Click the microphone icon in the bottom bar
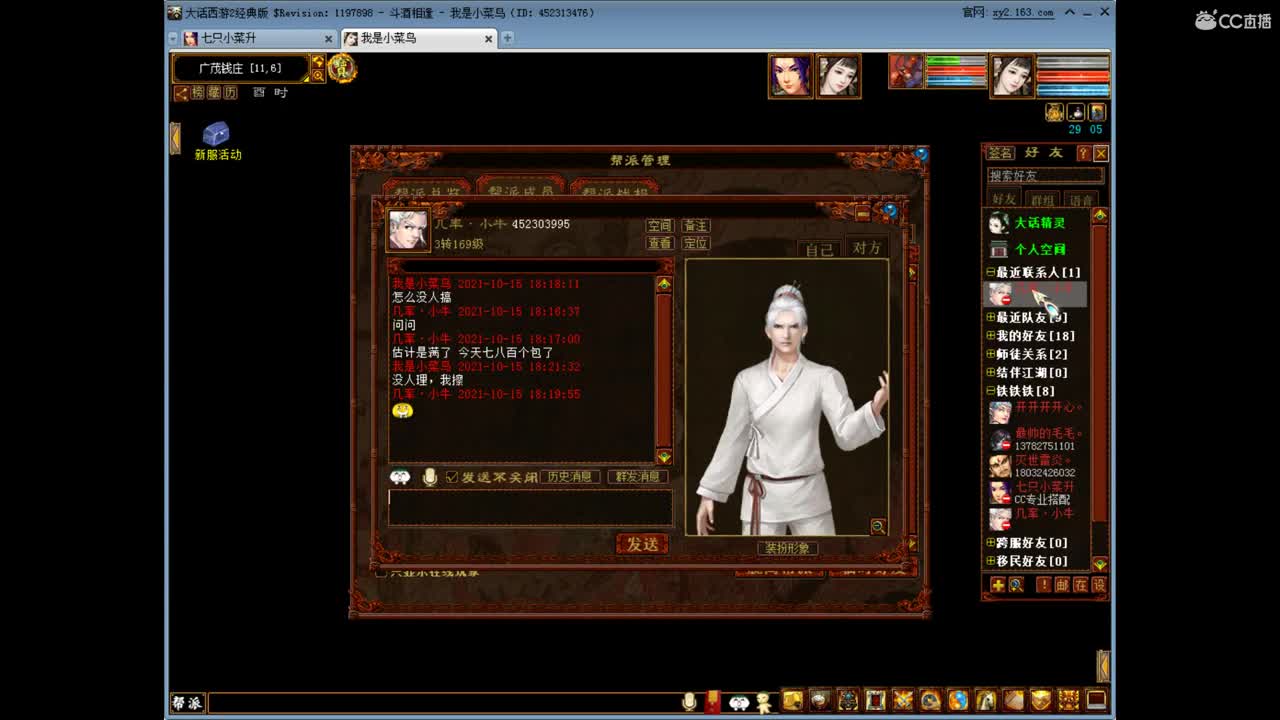Viewport: 1280px width, 720px height. [689, 702]
